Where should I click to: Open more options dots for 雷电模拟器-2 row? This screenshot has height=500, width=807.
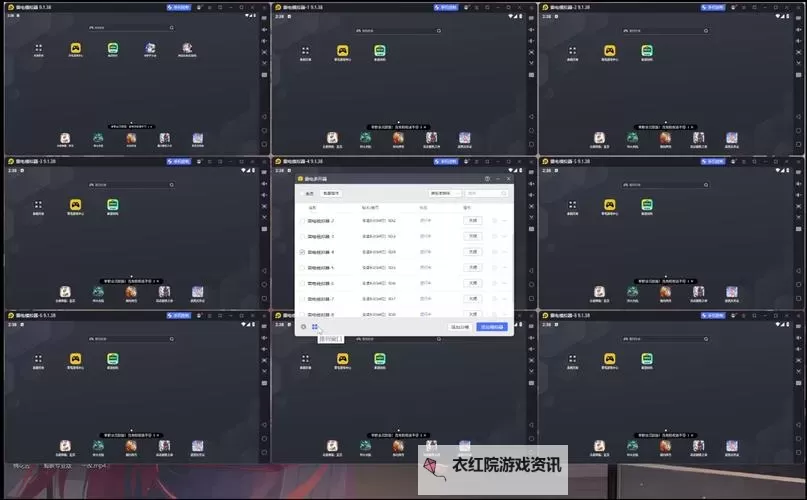tap(504, 221)
